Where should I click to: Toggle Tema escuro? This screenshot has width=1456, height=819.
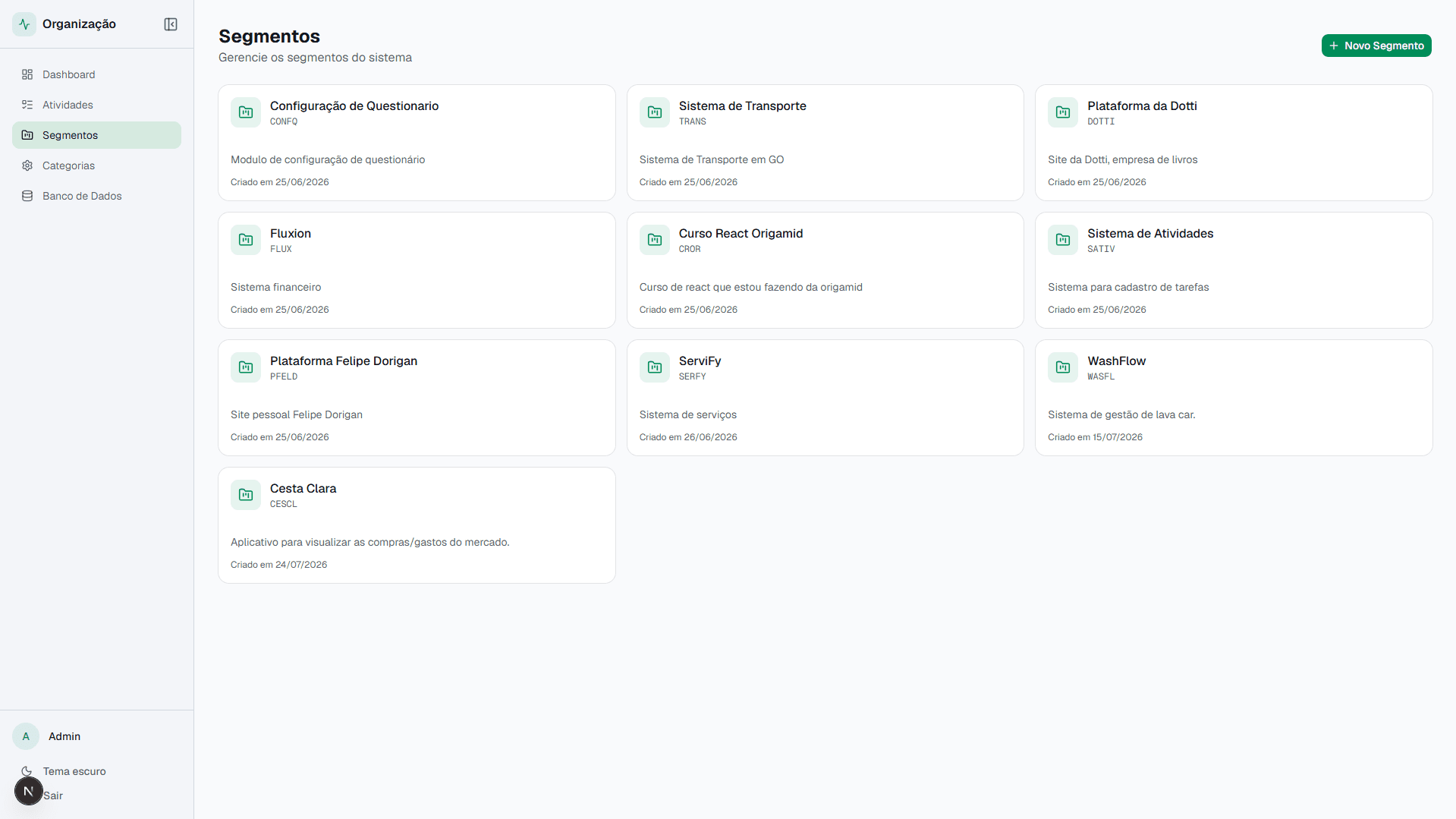point(74,771)
